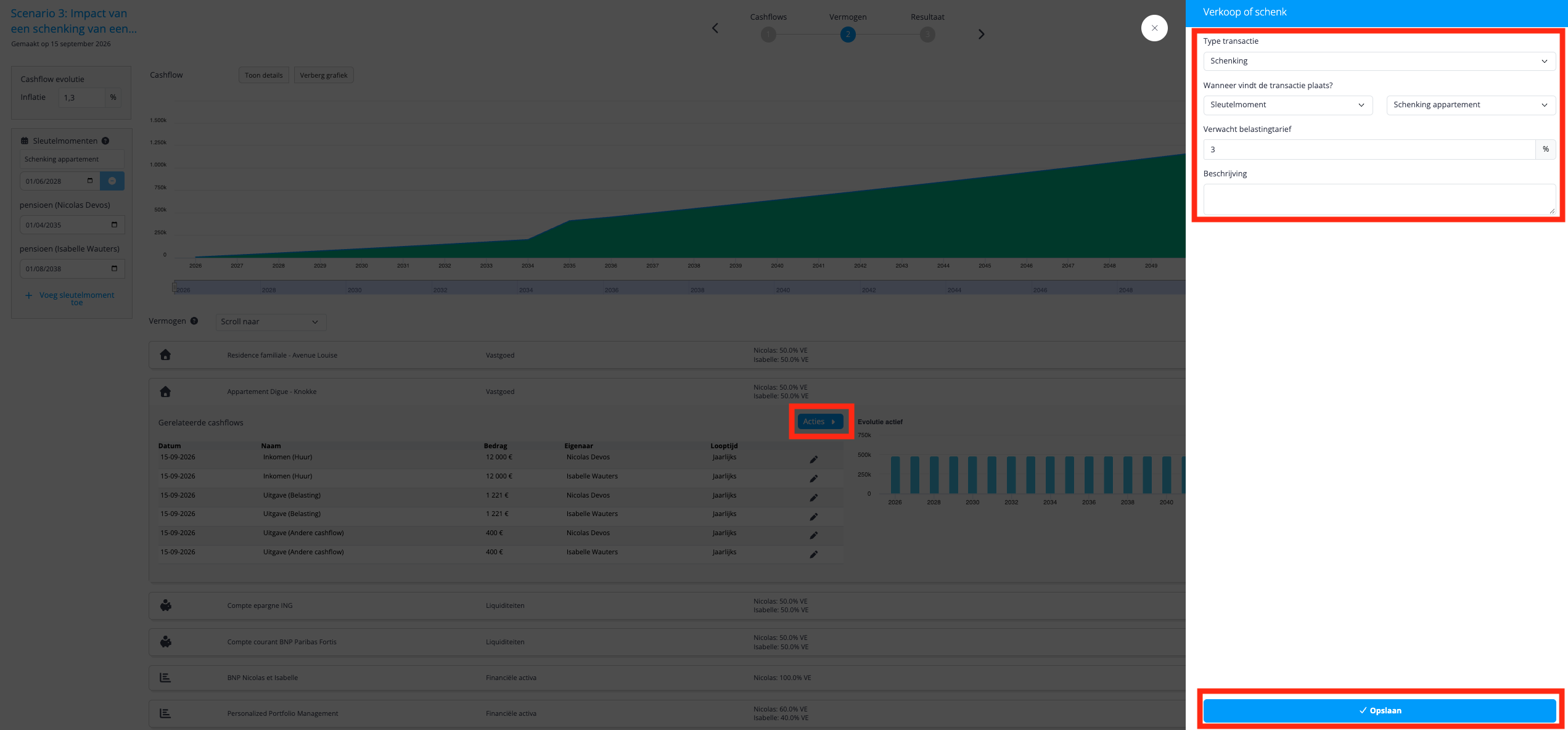Click house icon of Residence familiale

(165, 355)
